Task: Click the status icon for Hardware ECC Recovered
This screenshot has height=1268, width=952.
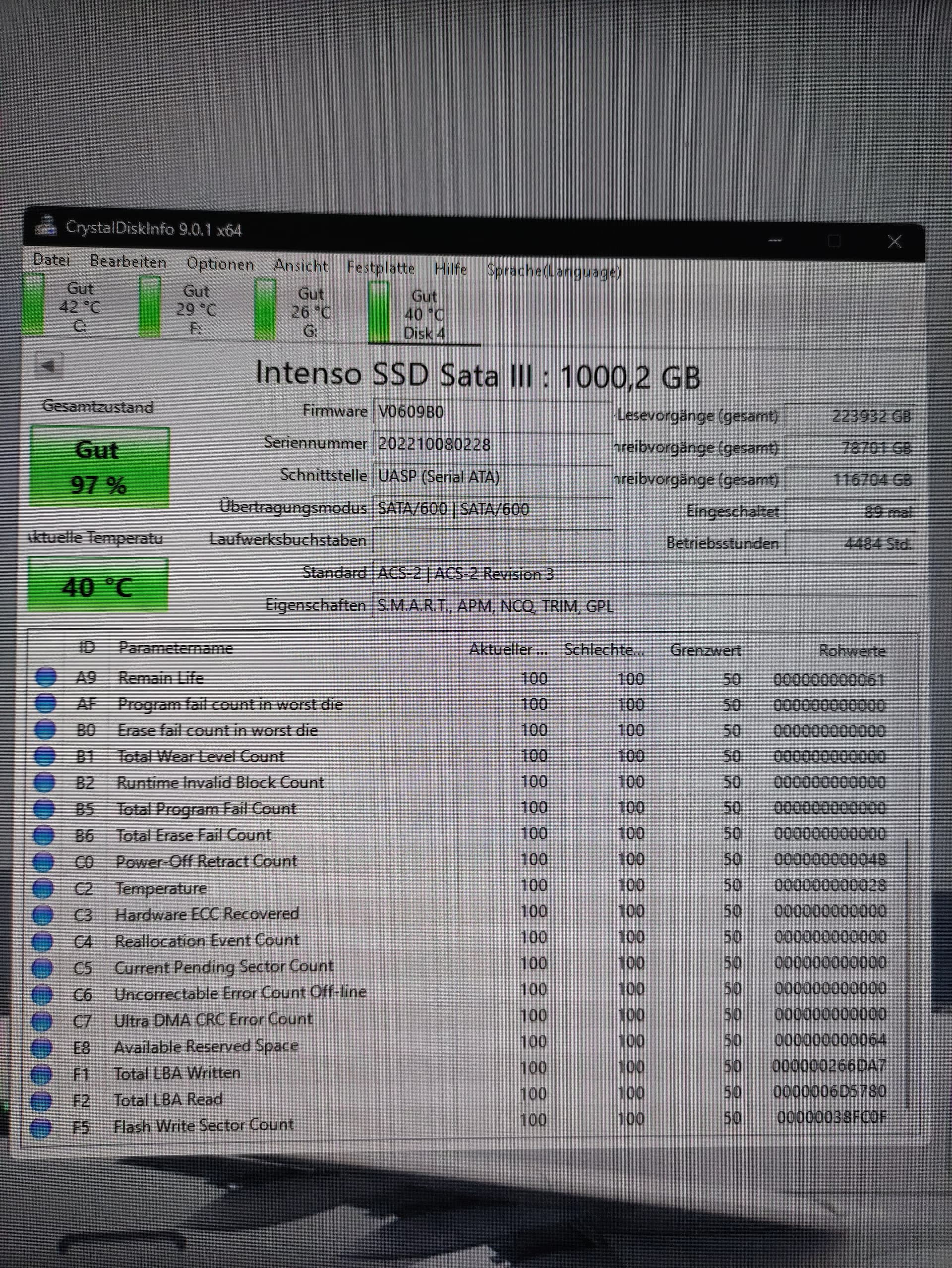Action: tap(43, 915)
